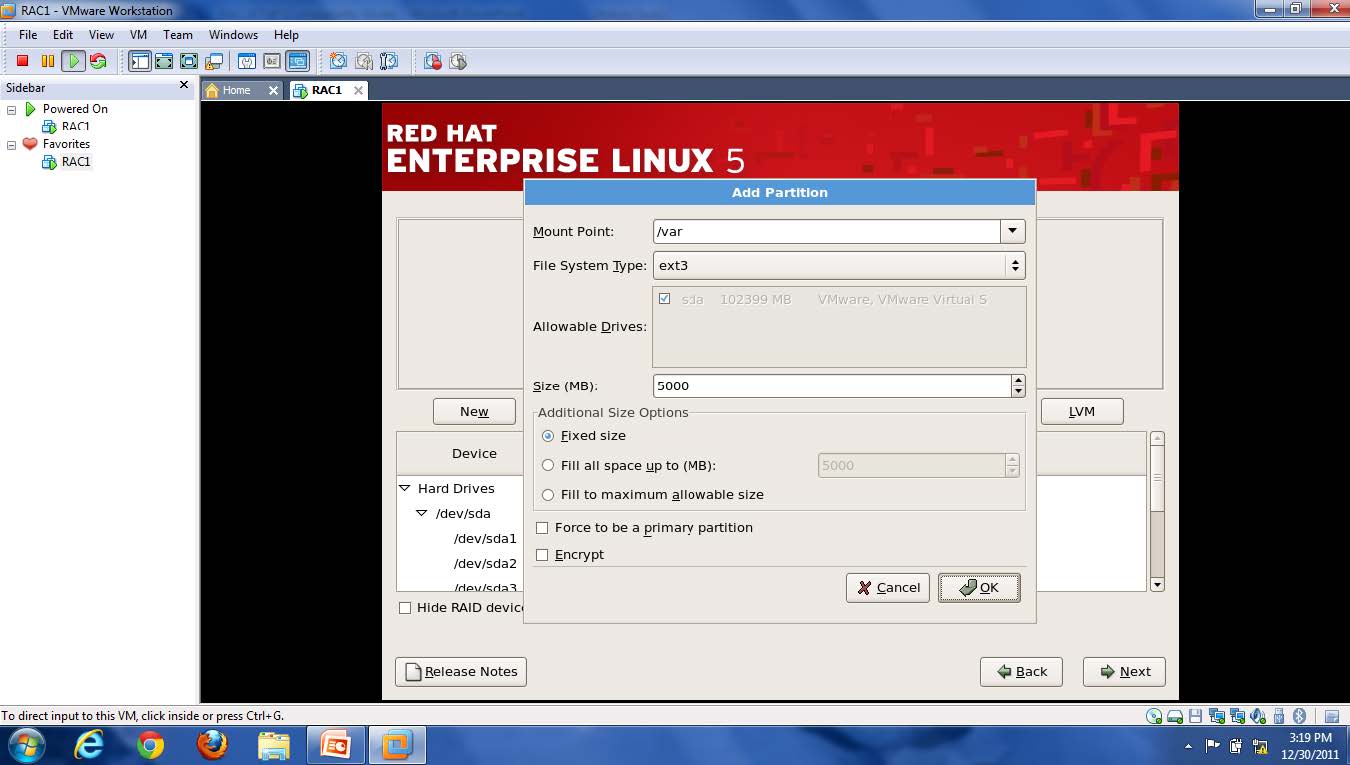Enable the Encrypt checkbox
Image resolution: width=1350 pixels, height=765 pixels.
point(542,554)
